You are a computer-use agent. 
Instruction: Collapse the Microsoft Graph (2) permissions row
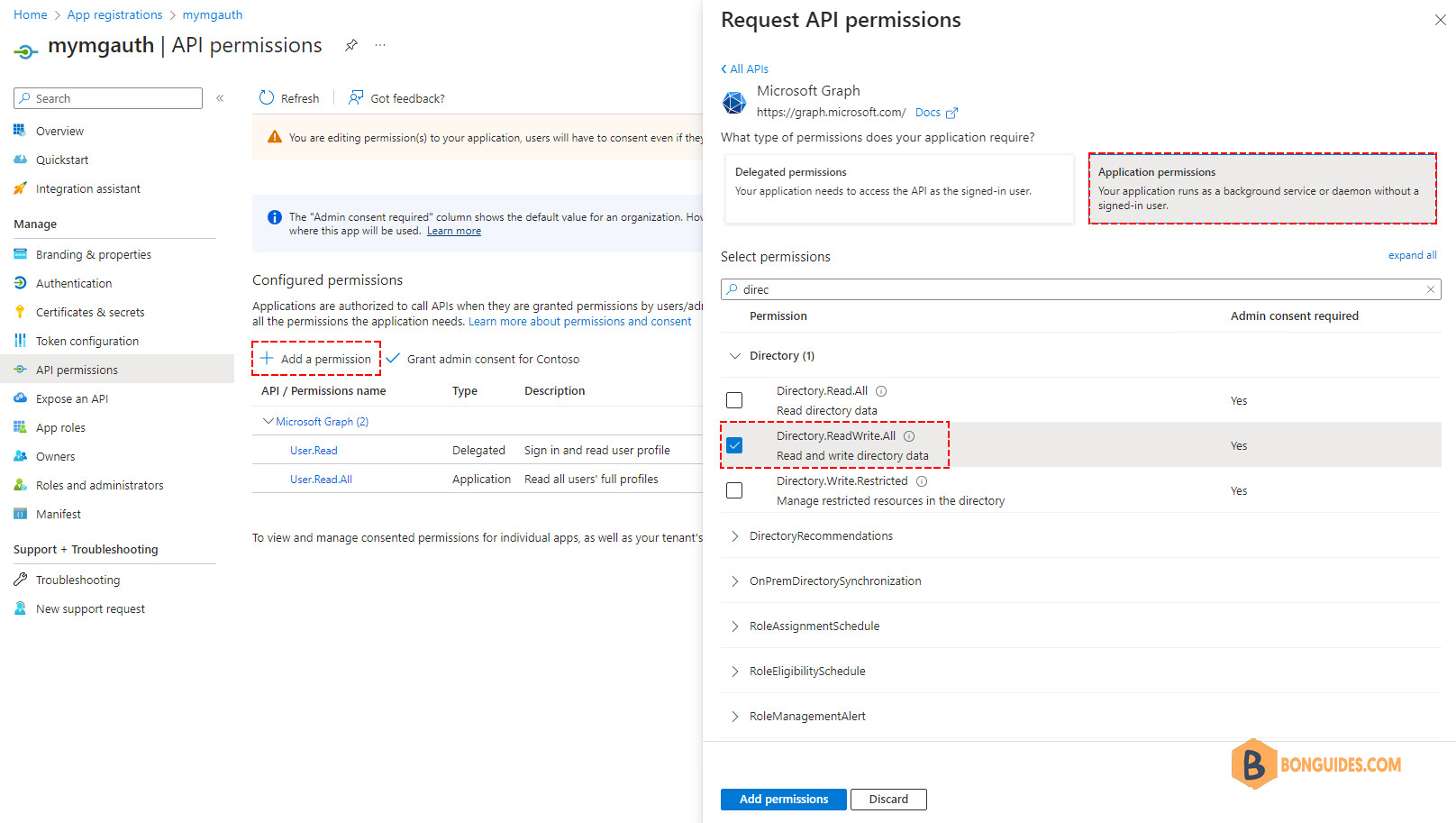(268, 421)
